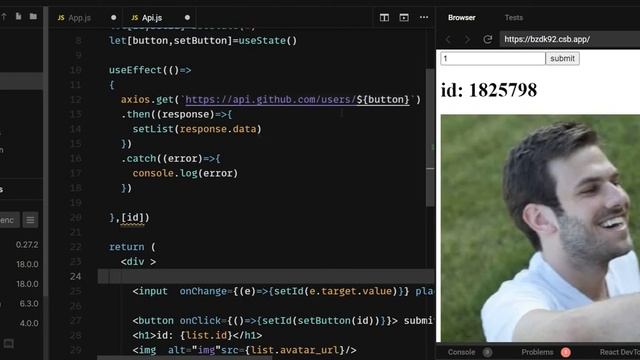Click the 'id: 1825798' heading
Image resolution: width=640 pixels, height=360 pixels.
[489, 90]
